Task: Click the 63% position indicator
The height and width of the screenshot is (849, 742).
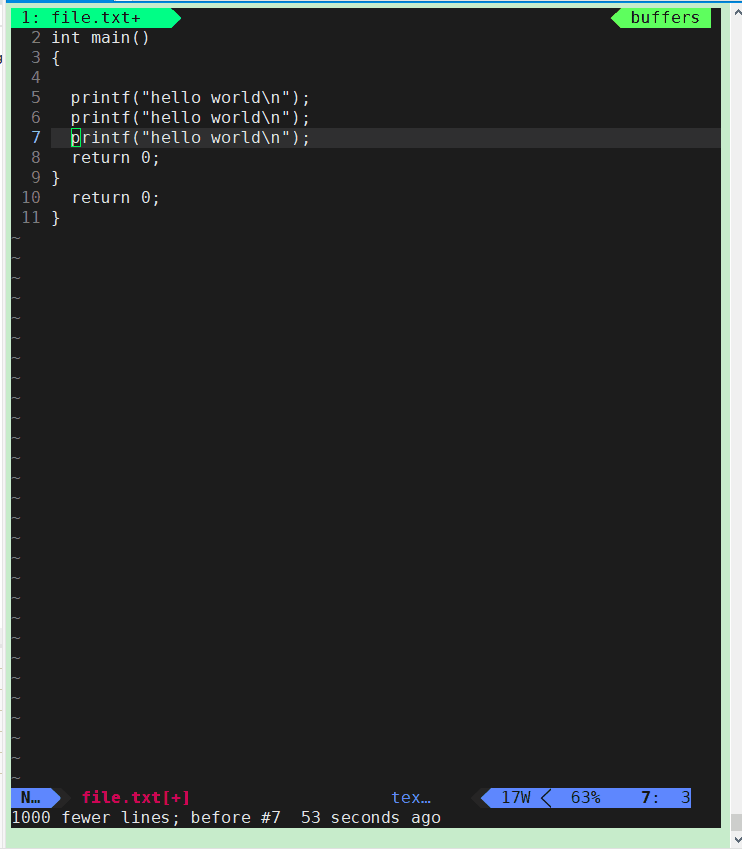Action: tap(585, 798)
